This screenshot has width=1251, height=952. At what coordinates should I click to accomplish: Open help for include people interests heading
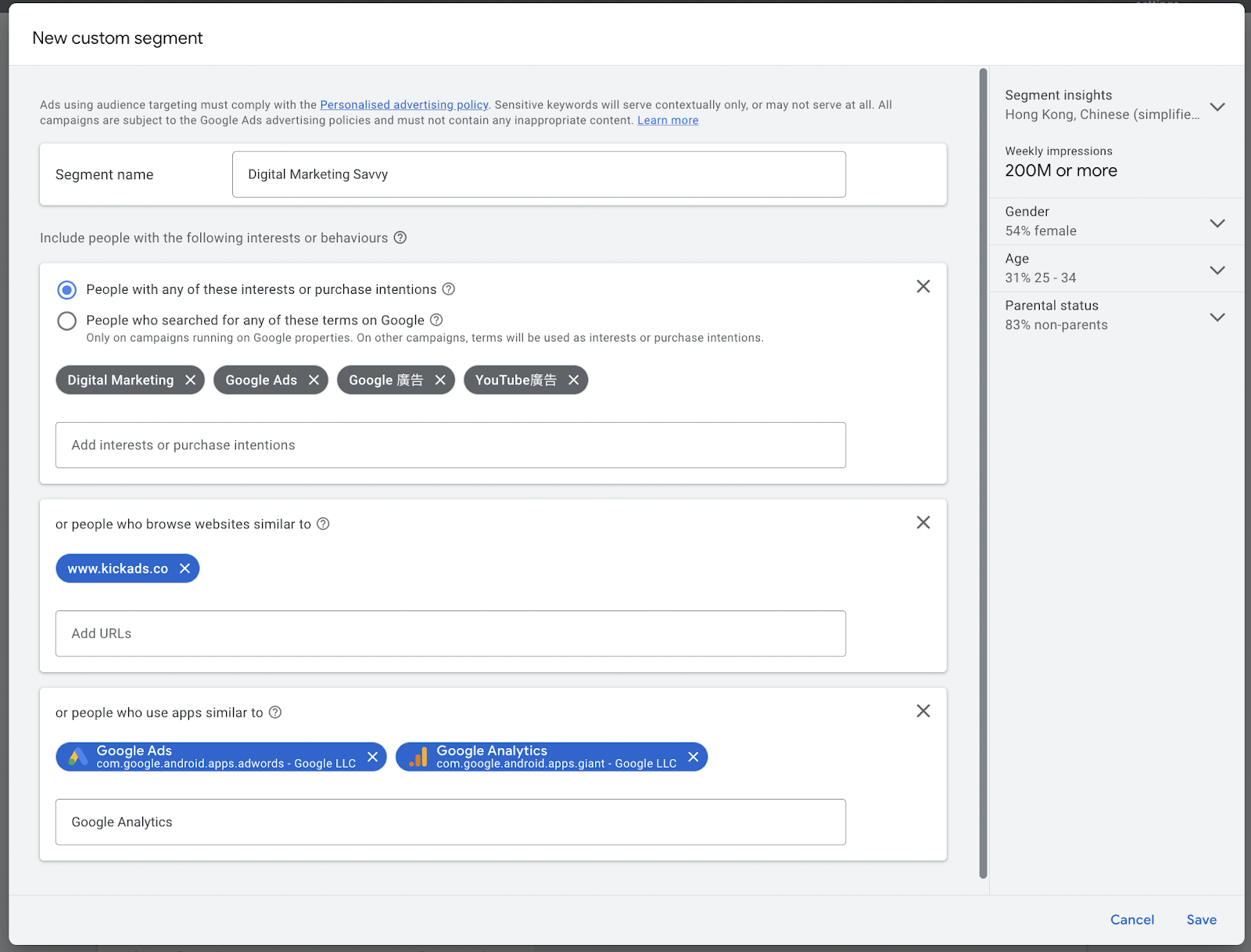coord(400,238)
